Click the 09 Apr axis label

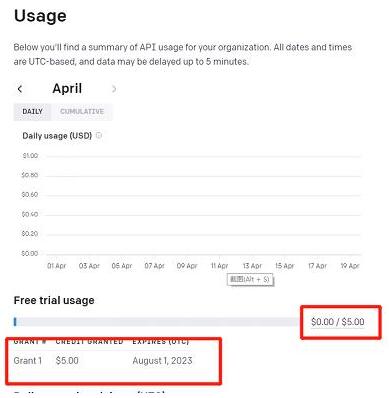187,266
